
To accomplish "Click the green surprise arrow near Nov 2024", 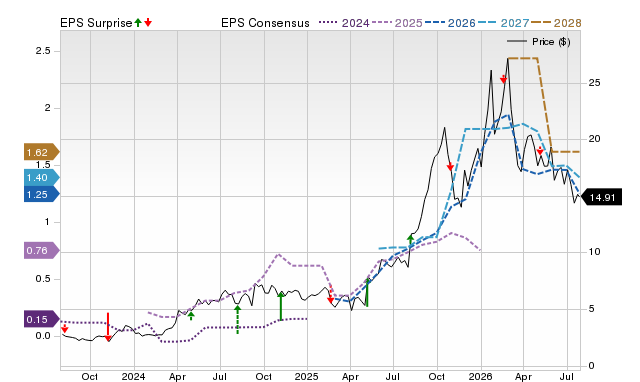I will click(281, 306).
